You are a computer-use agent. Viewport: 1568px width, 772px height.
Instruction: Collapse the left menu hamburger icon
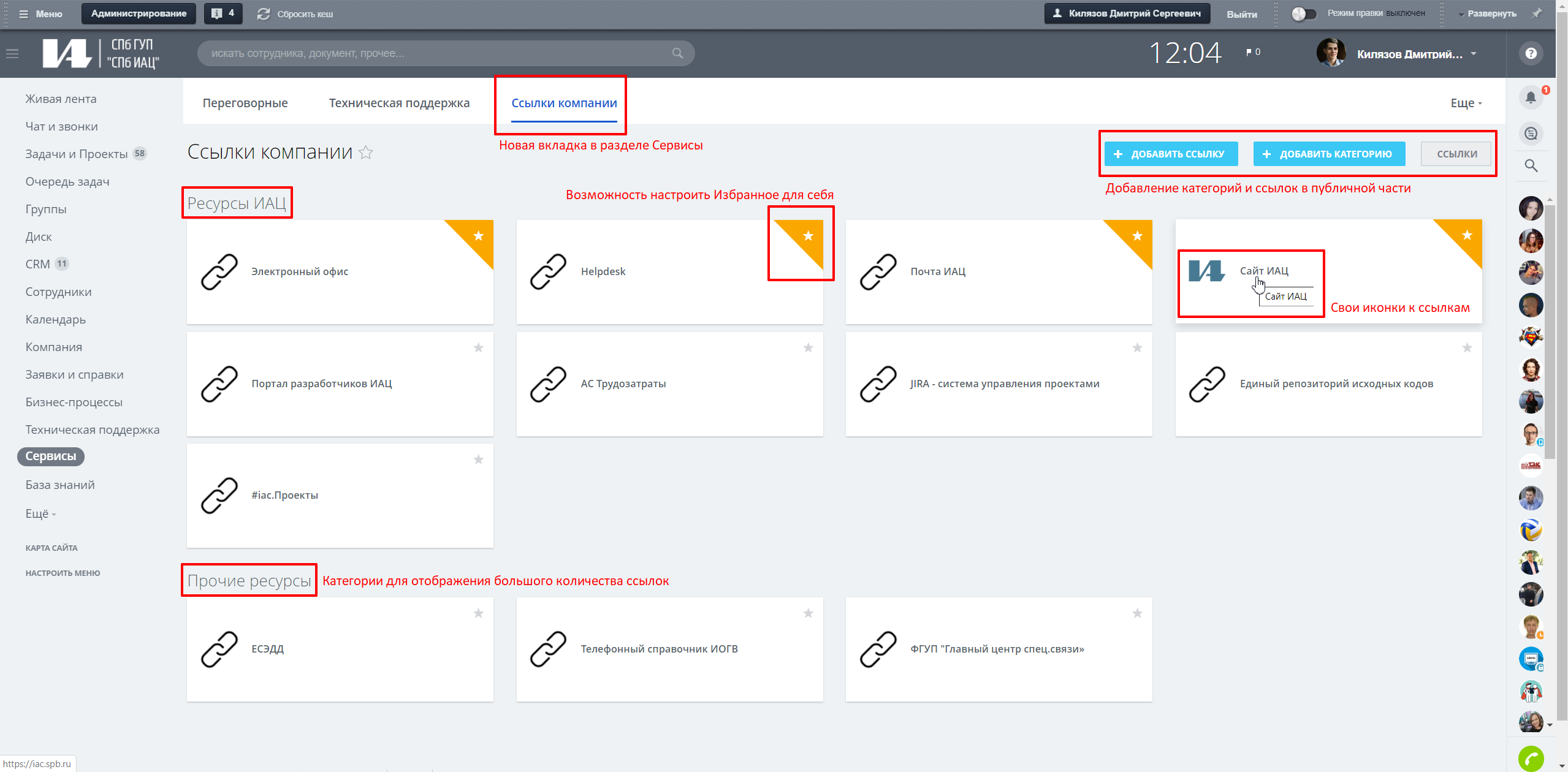point(12,54)
